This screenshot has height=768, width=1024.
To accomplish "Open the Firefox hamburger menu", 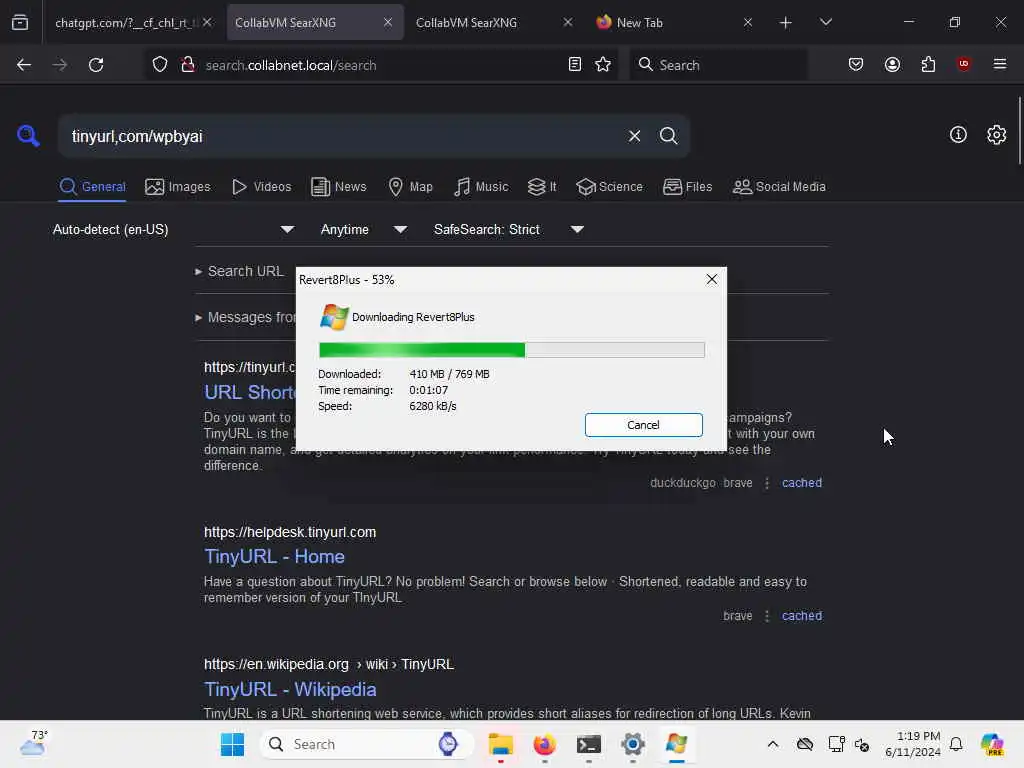I will pyautogui.click(x=1000, y=64).
